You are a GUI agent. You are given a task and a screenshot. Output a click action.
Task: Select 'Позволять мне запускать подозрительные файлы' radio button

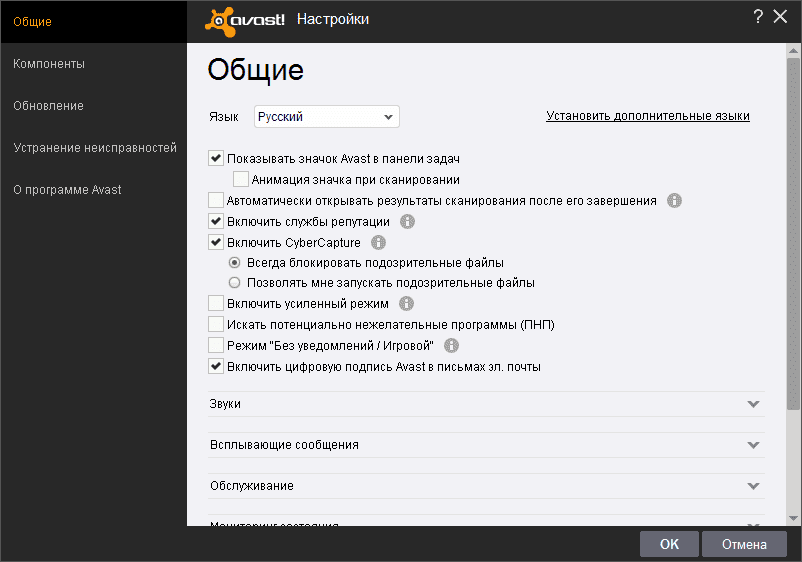coord(235,283)
